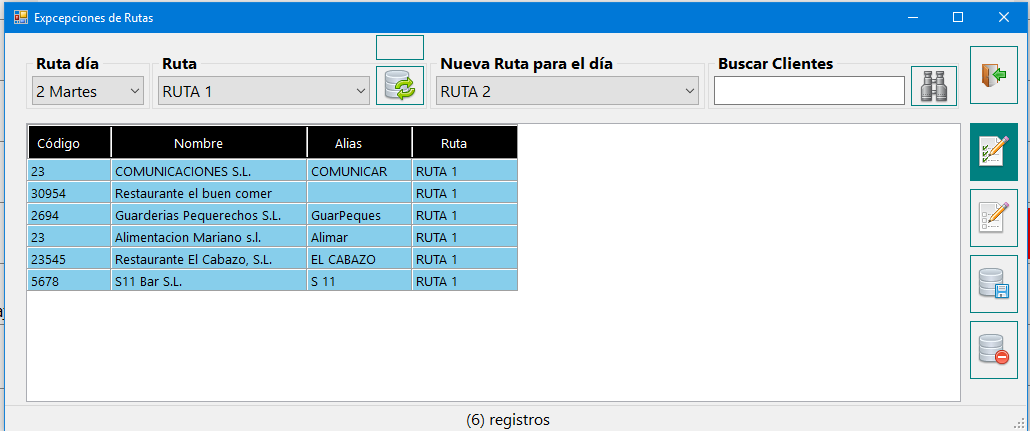Select the COMUNICACIONES S.L. row
Screen dimensions: 1030x431
tap(272, 171)
